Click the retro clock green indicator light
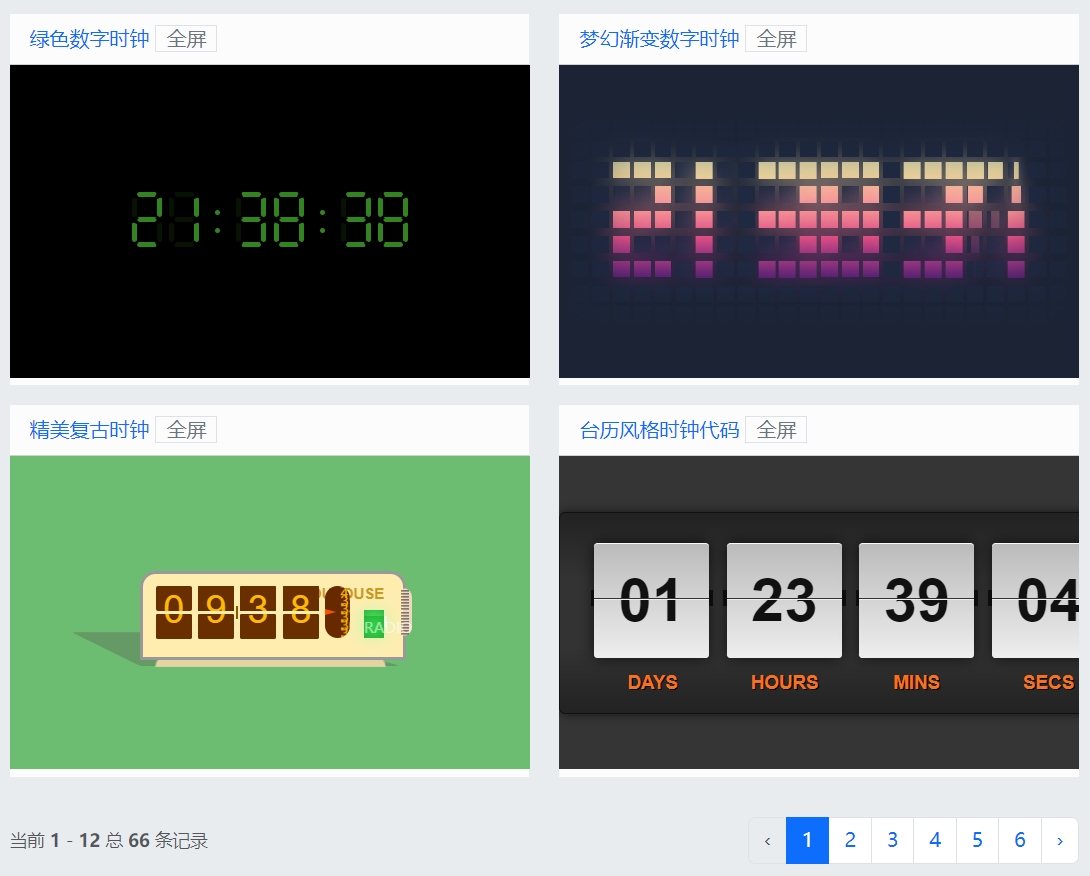The width and height of the screenshot is (1090, 876). [374, 625]
